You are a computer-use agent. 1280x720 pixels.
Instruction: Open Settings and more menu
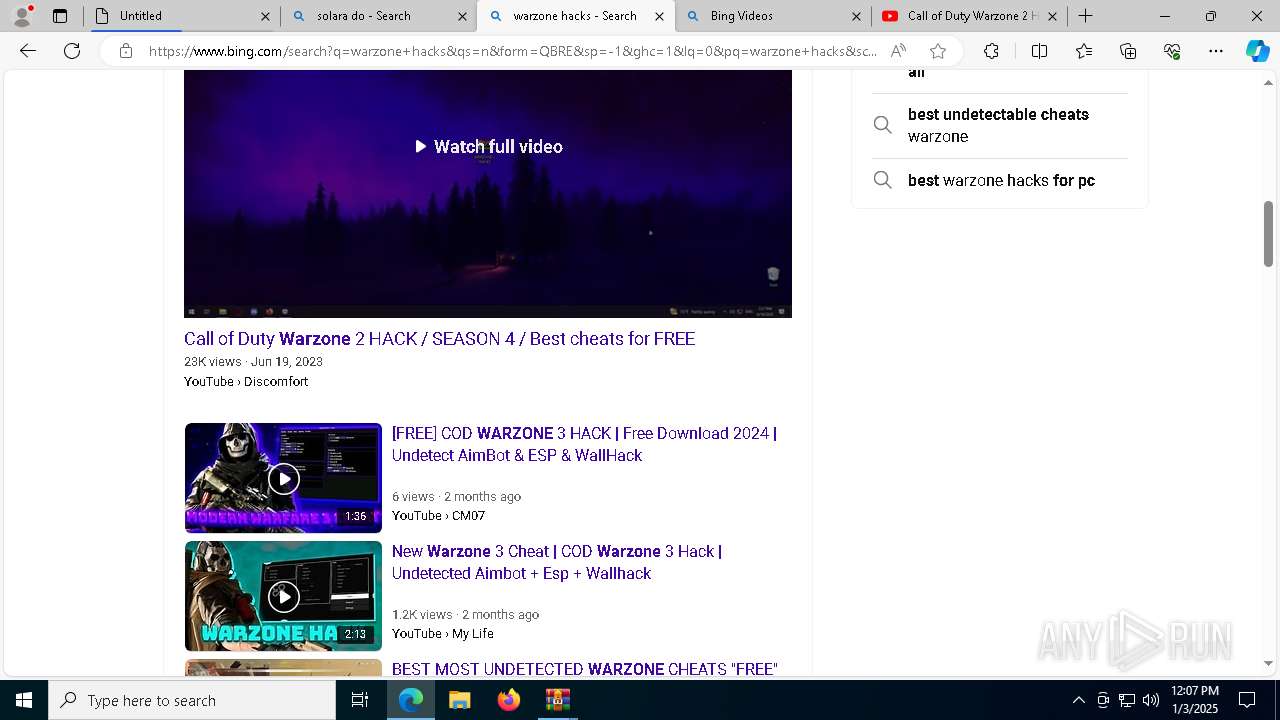coord(1216,51)
